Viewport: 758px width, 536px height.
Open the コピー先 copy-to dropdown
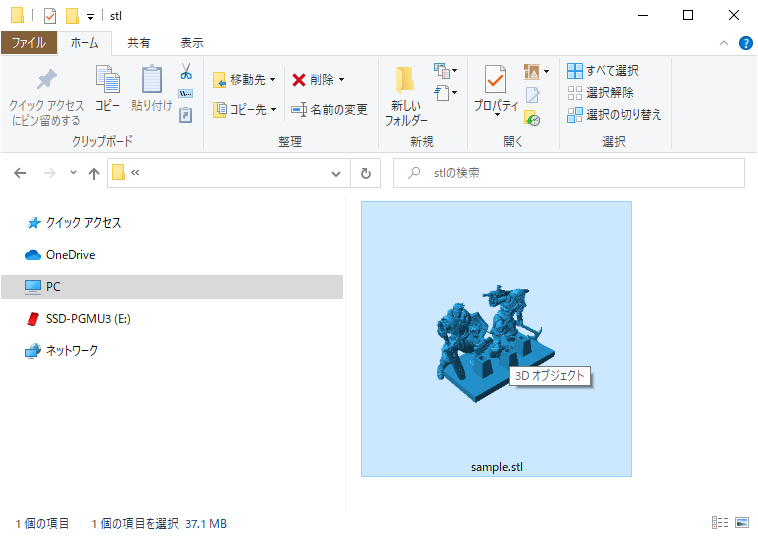[245, 110]
